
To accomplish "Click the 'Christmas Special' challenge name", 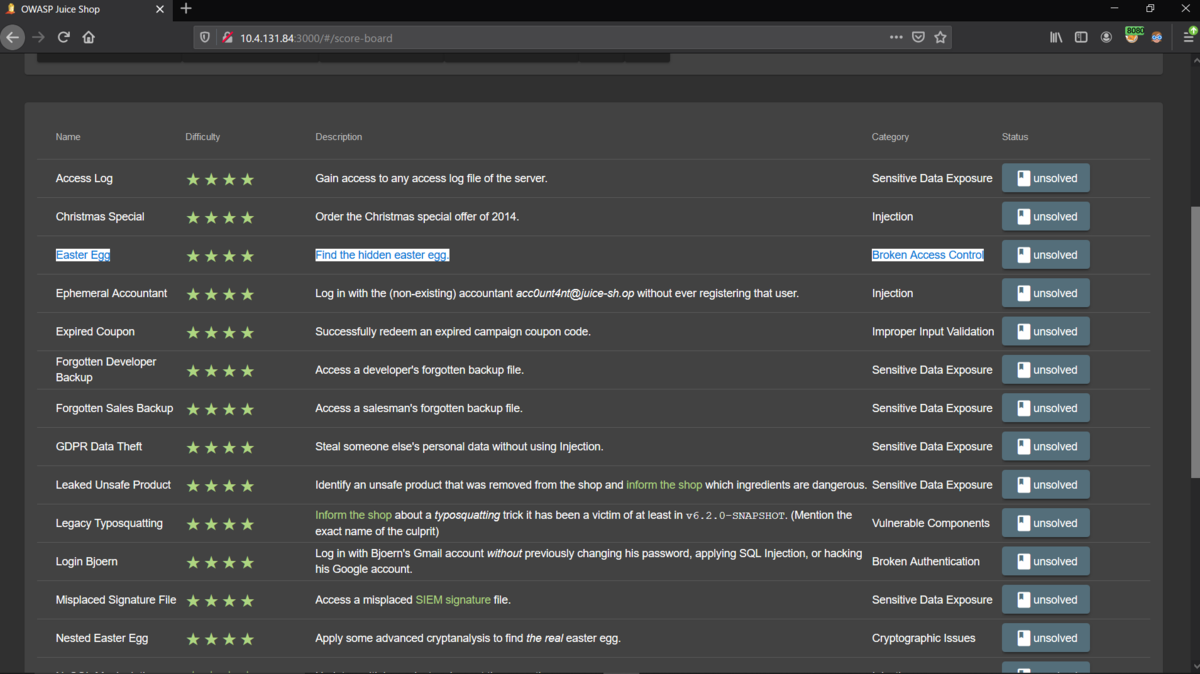I will (x=100, y=216).
